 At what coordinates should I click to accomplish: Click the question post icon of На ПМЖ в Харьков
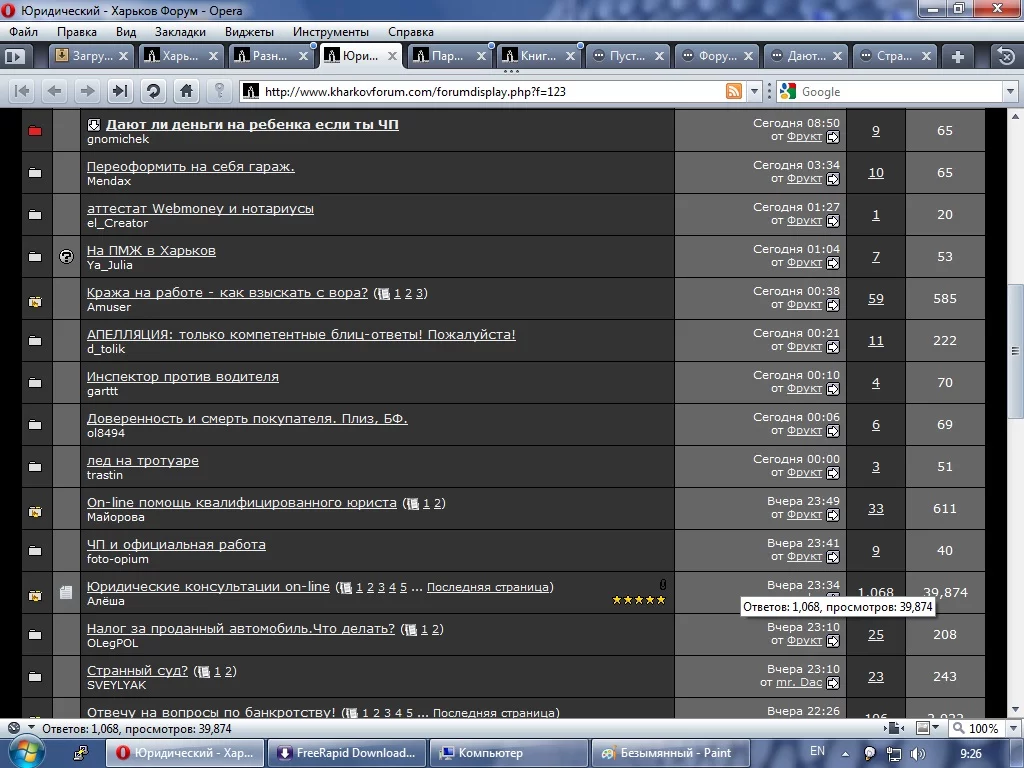pos(66,257)
